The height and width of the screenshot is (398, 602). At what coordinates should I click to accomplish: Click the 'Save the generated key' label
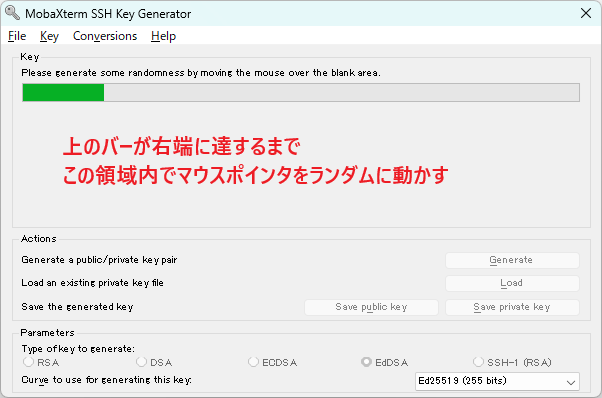[77, 307]
